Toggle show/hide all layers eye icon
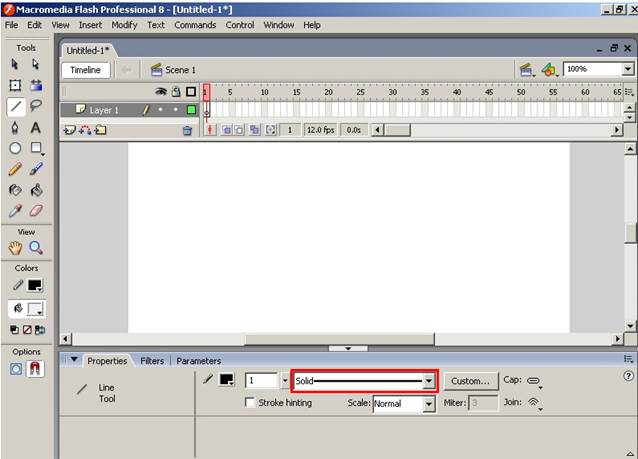This screenshot has width=638, height=459. click(x=161, y=92)
